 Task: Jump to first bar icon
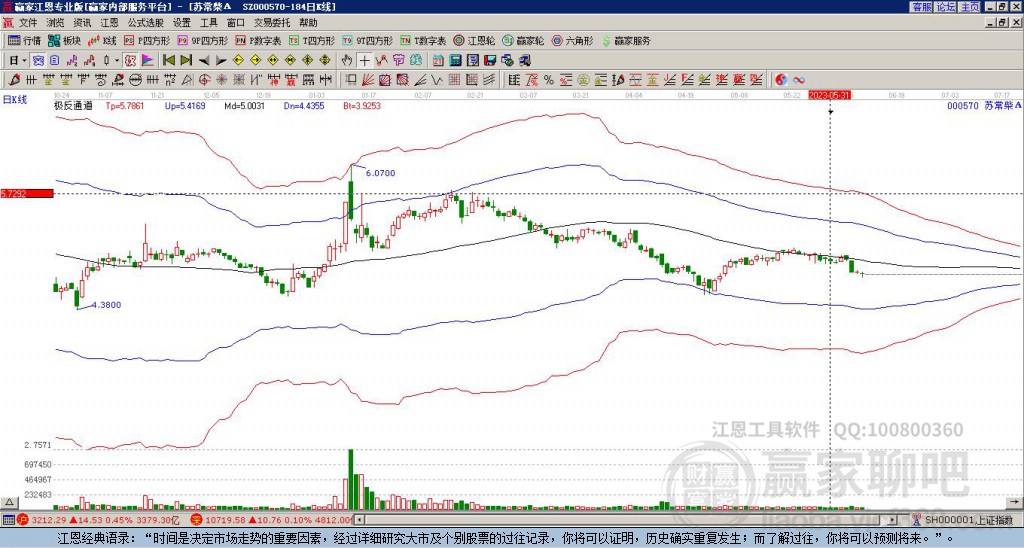[168, 61]
